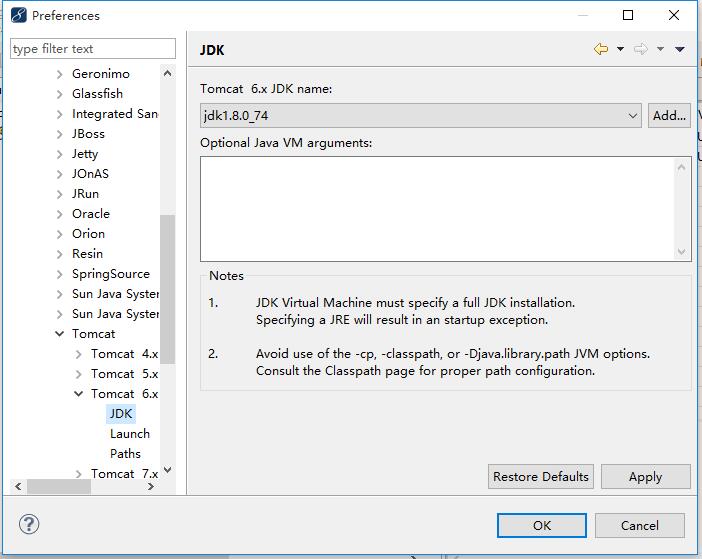Expand the JOnAS tree node

(x=60, y=174)
